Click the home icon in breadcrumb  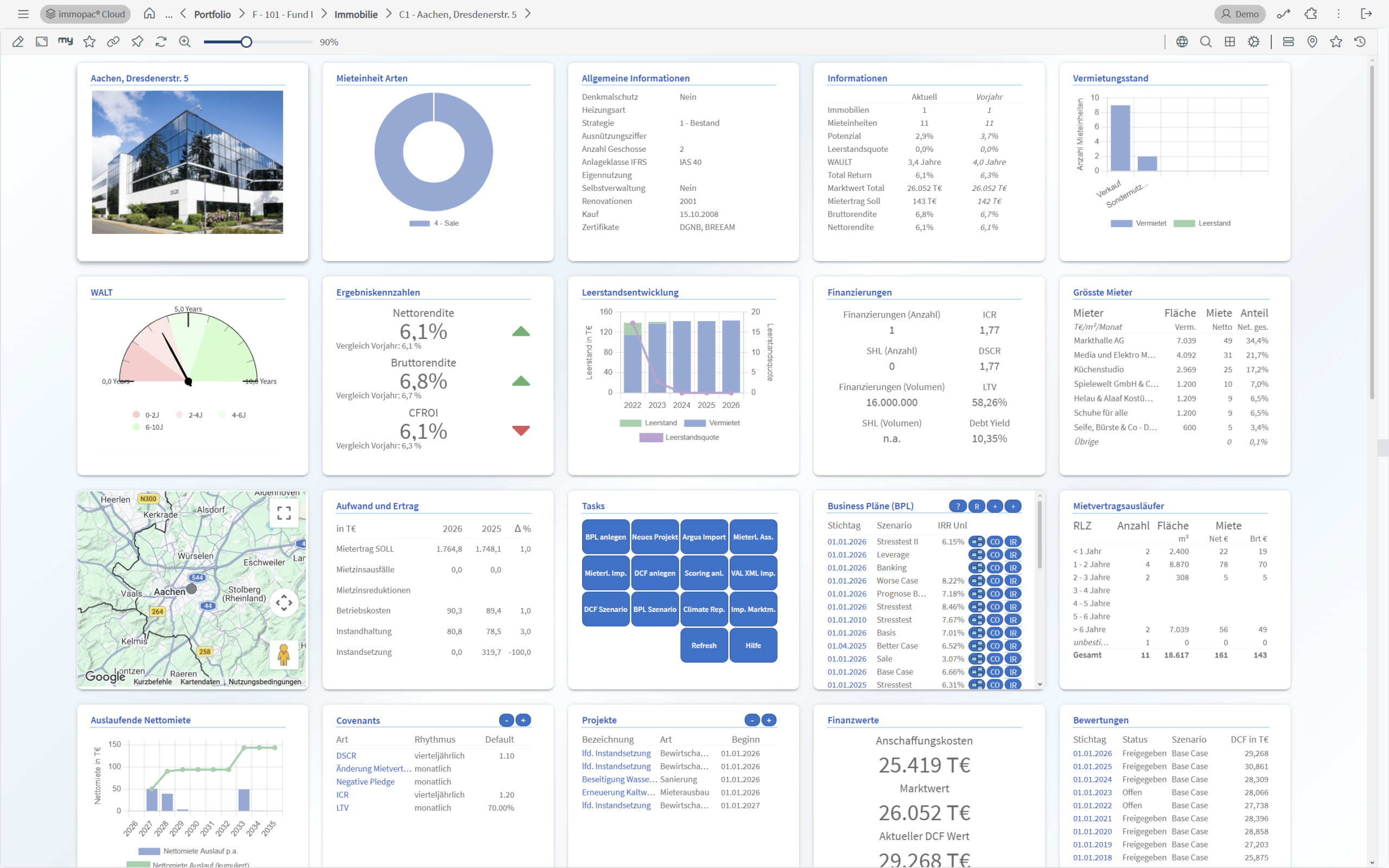tap(149, 13)
